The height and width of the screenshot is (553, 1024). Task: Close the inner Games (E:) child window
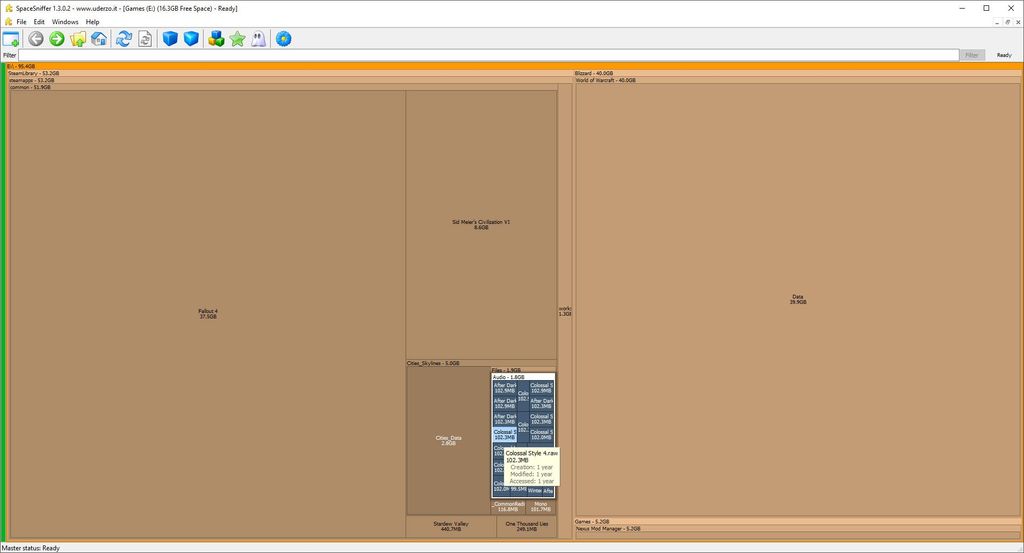pos(1017,22)
